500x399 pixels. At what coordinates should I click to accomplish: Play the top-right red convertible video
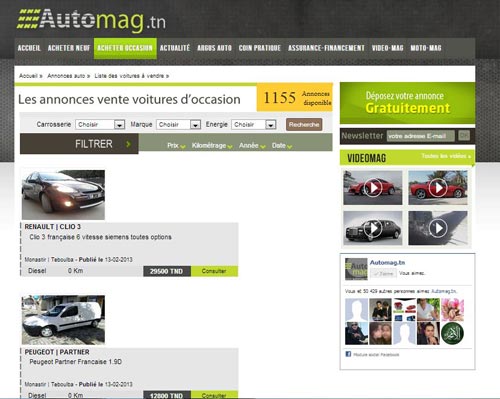[438, 188]
